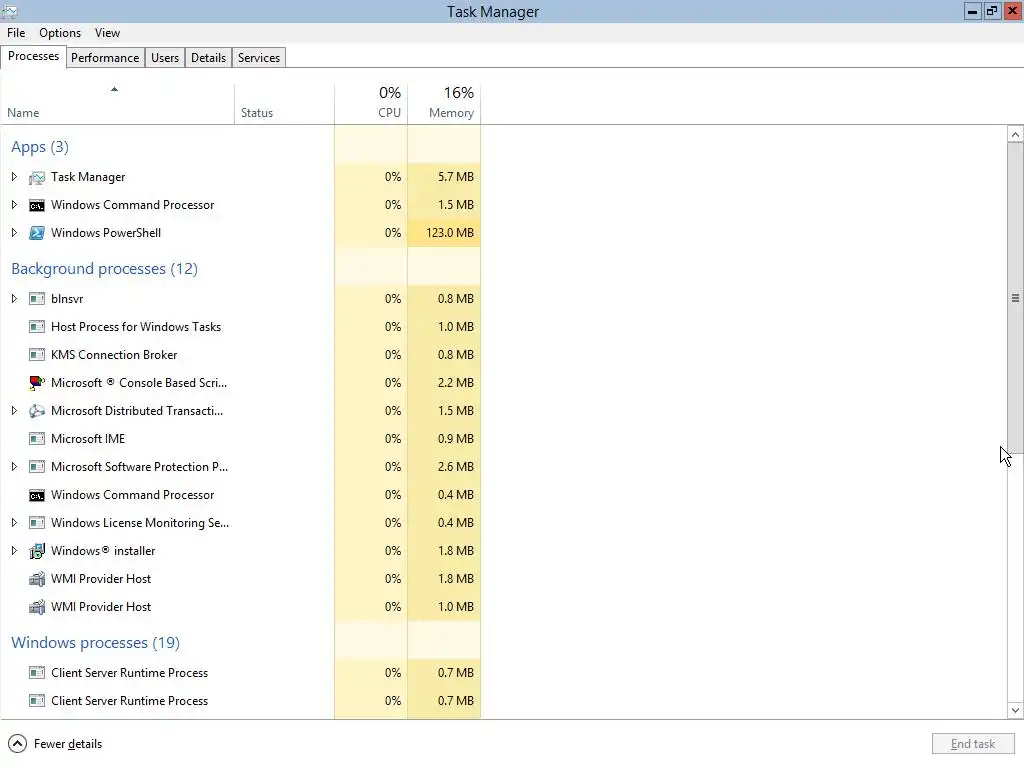Switch to the Users tab

point(165,58)
